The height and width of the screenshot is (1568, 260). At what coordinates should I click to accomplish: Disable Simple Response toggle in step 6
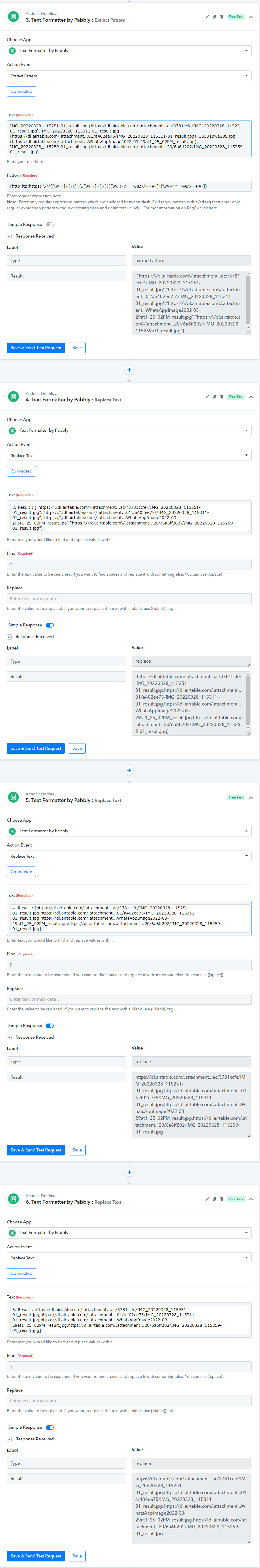[x=49, y=1428]
